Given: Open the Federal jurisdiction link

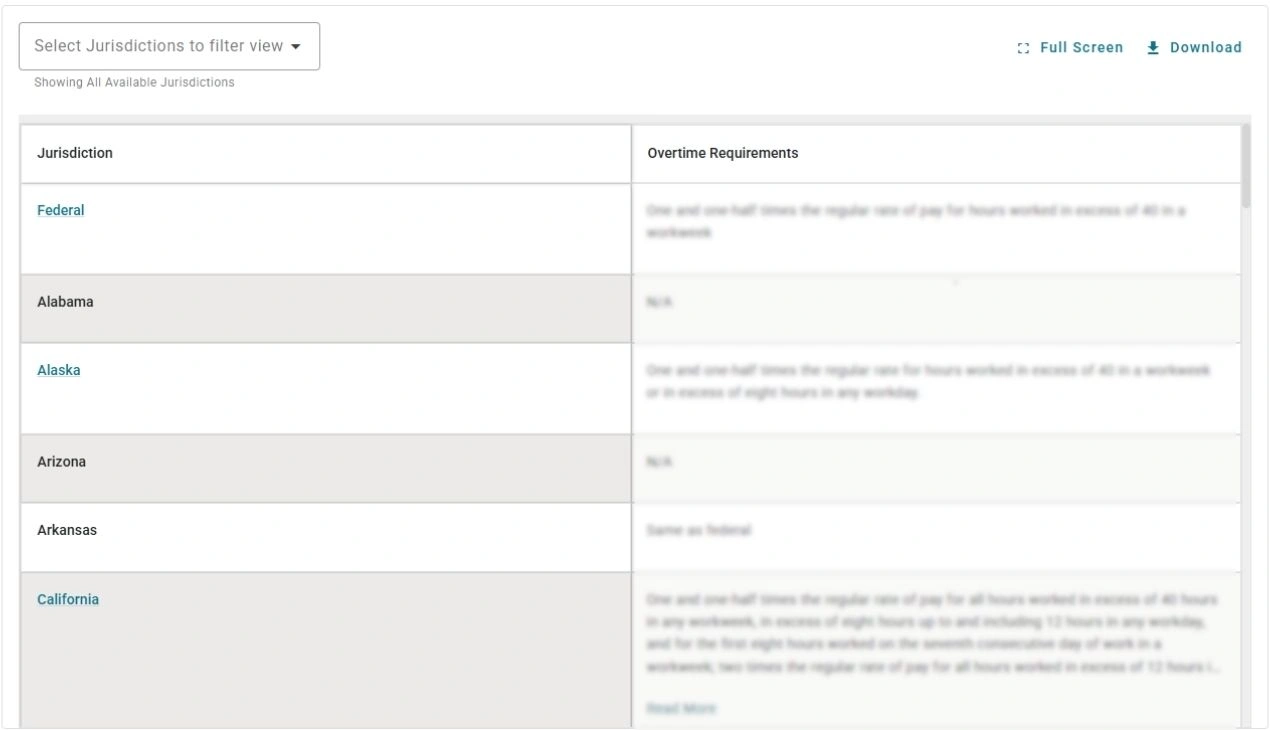Looking at the screenshot, I should (x=60, y=210).
